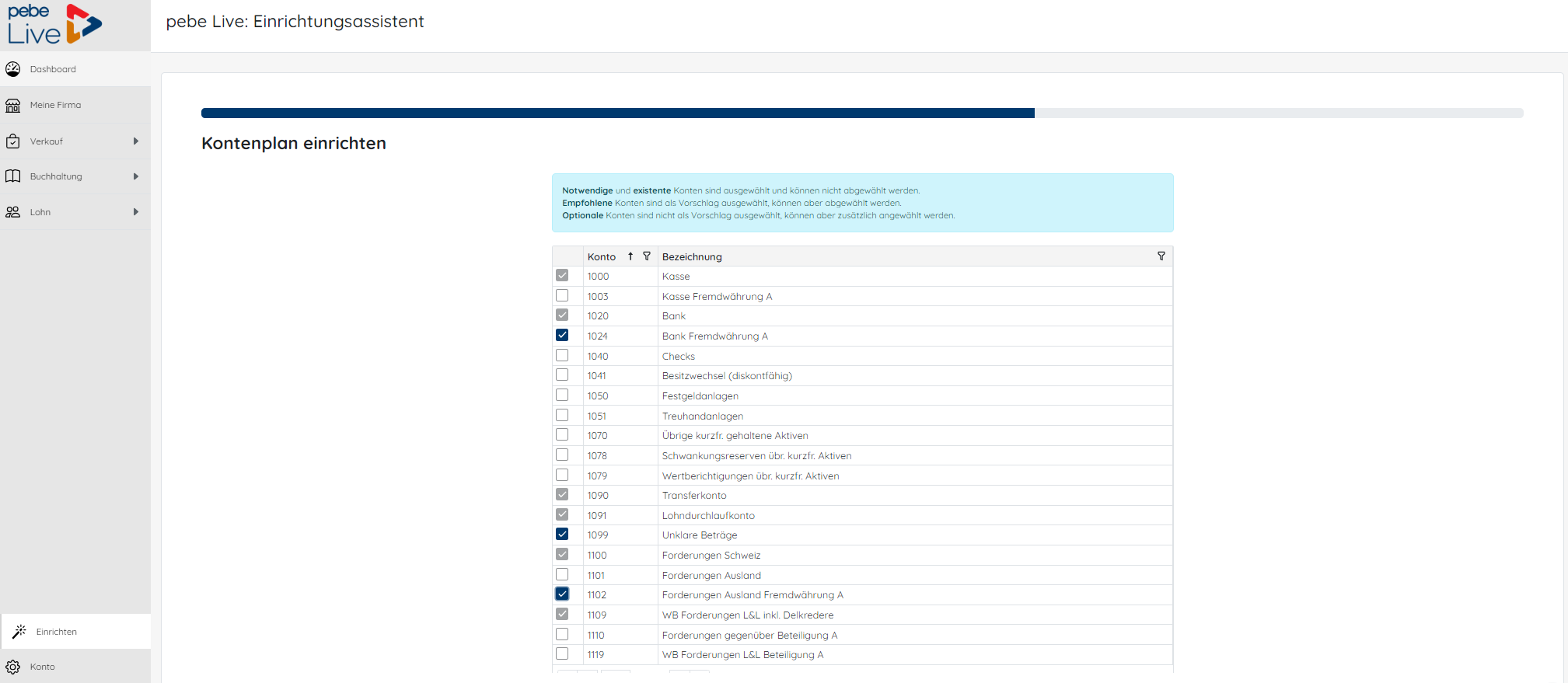Uncheck account 1024 Bank Fremdwährung A
The height and width of the screenshot is (683, 1568).
click(x=562, y=336)
